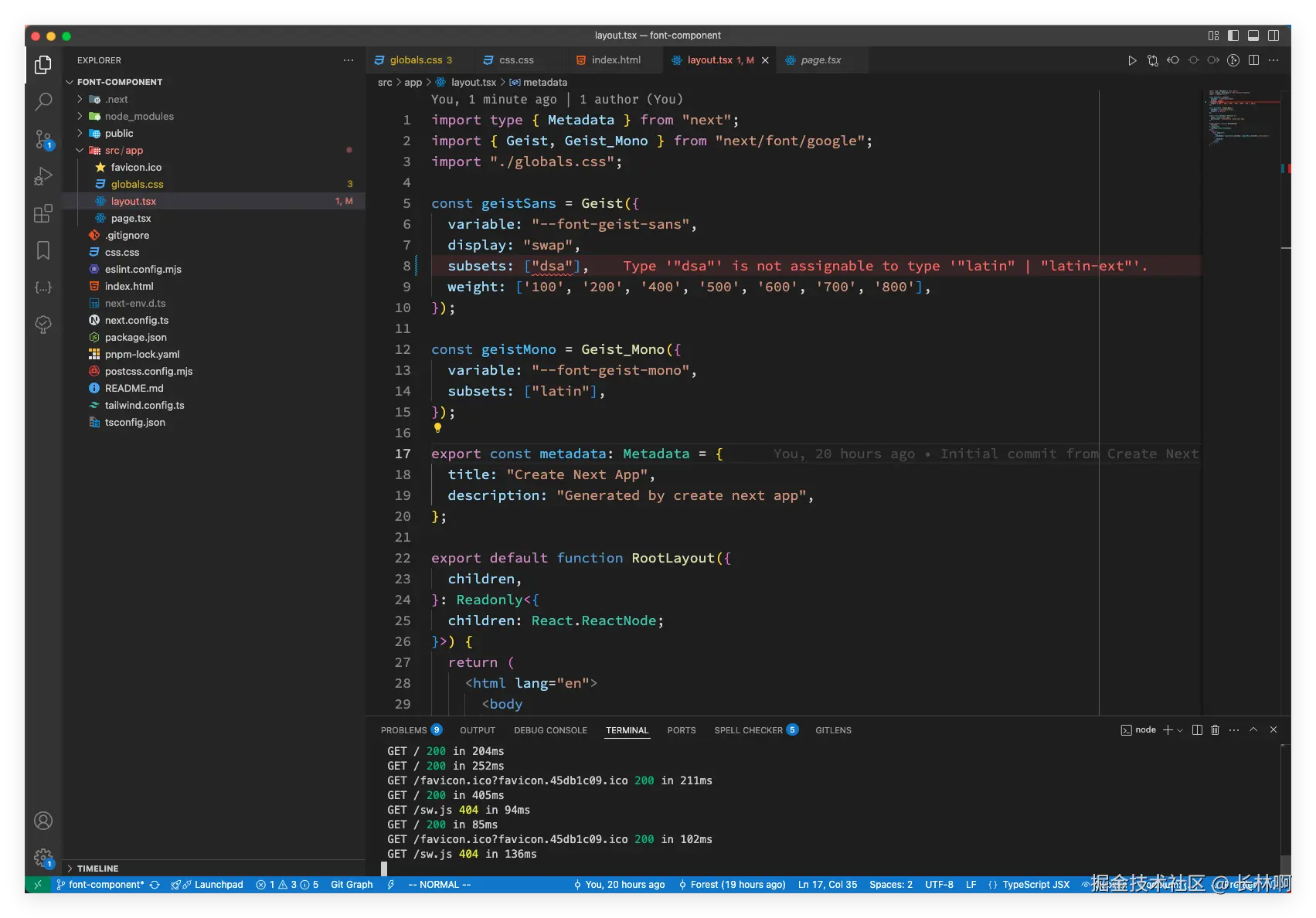Toggle the bottom panel layout button
This screenshot has height=918, width=1316.
(x=1253, y=36)
